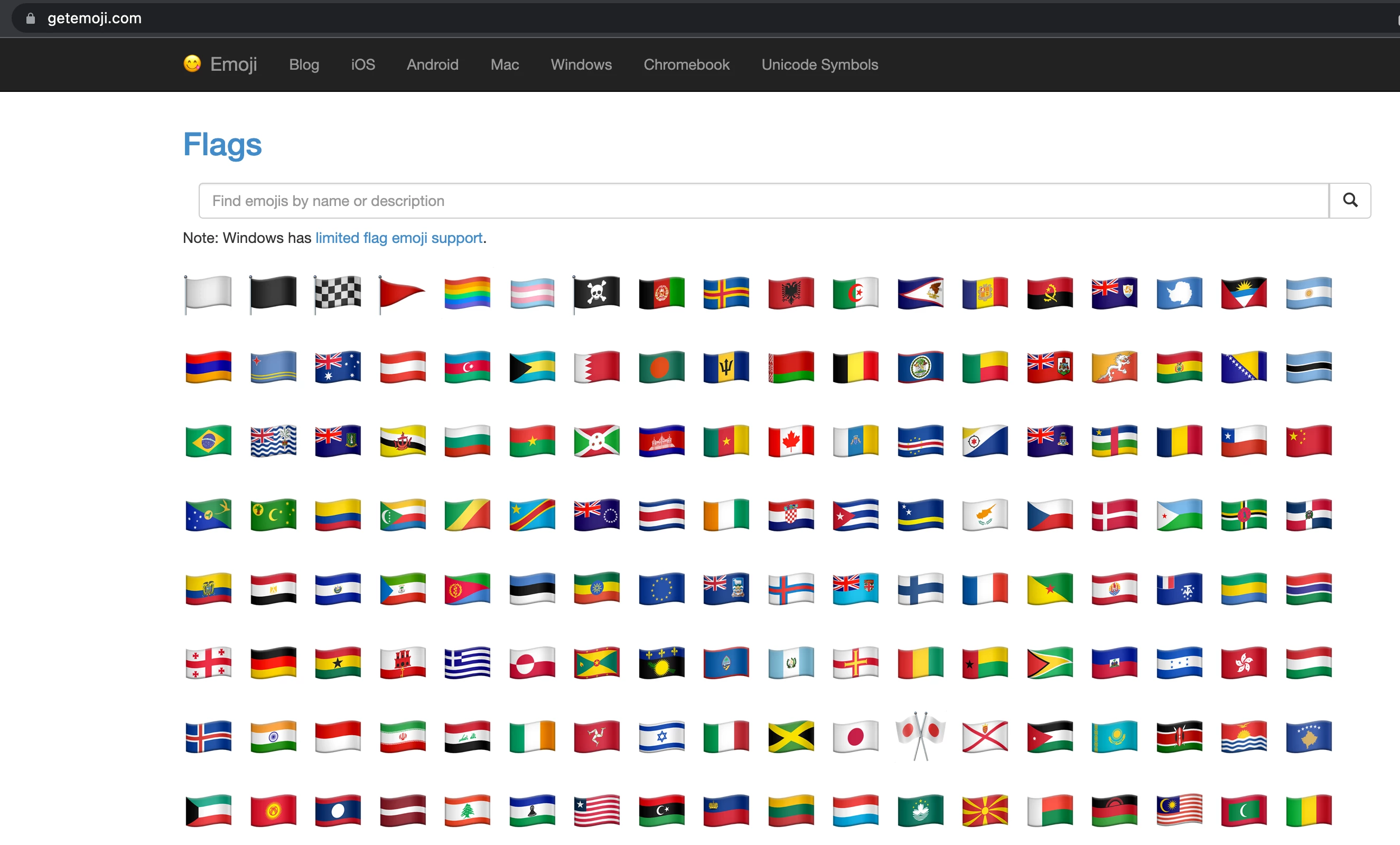The image size is (1400, 845).
Task: Open the Unicode Symbols nav item
Action: [x=820, y=65]
